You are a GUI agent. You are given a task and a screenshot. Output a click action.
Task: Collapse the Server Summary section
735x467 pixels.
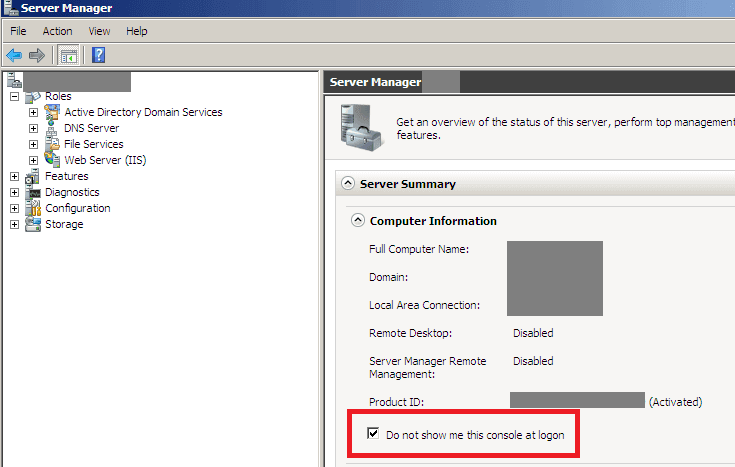348,183
